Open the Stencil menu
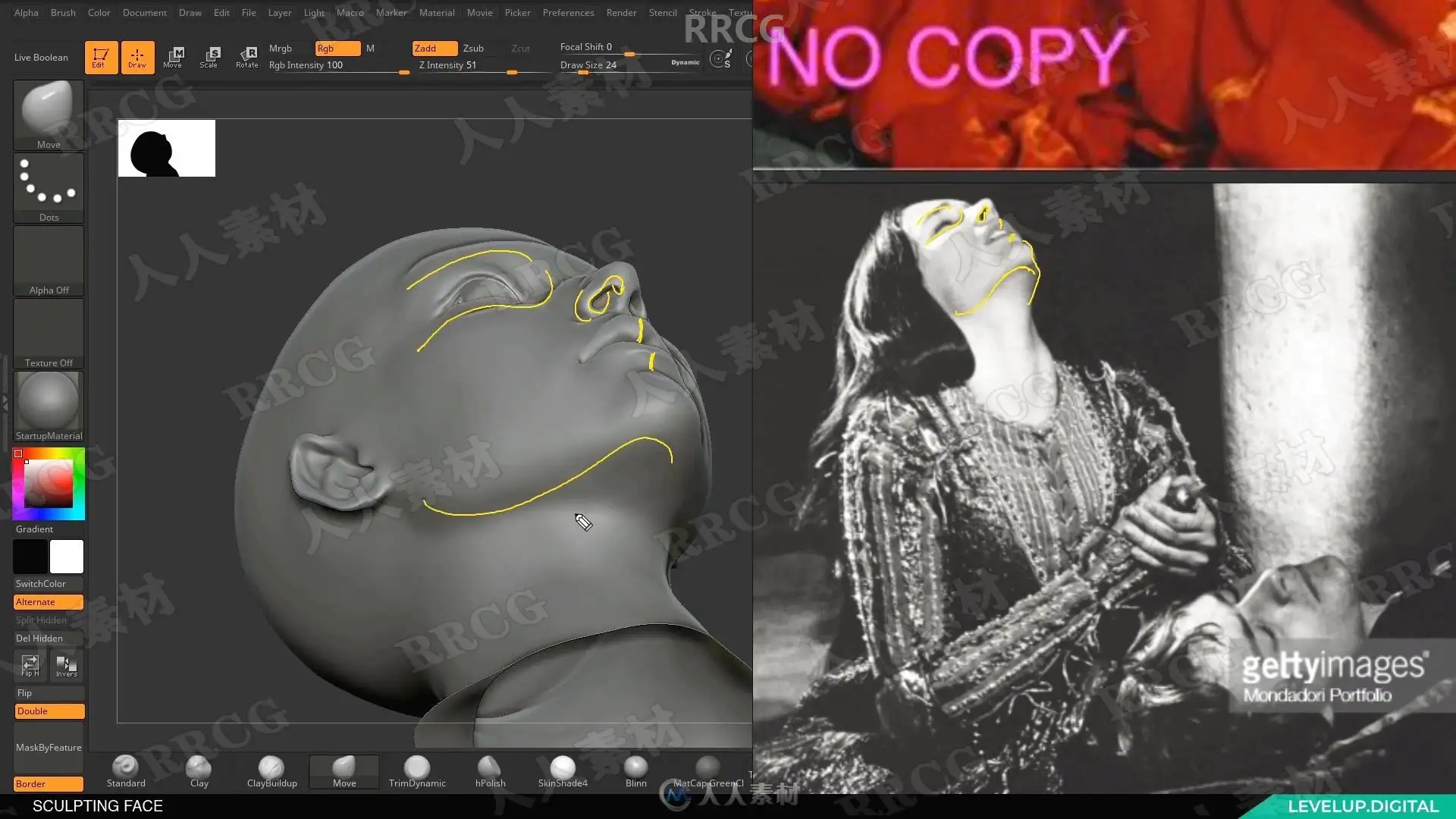Image resolution: width=1456 pixels, height=819 pixels. 663,13
